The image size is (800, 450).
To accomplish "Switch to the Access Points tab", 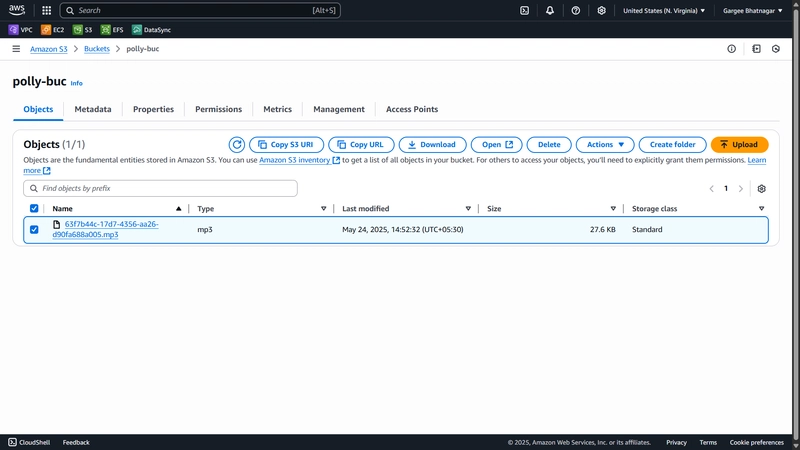I will pyautogui.click(x=412, y=109).
